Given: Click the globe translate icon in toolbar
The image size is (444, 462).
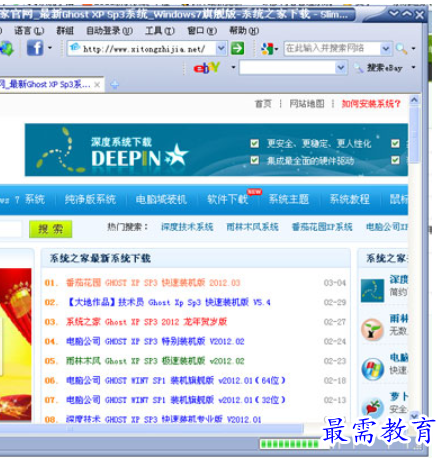Looking at the screenshot, I should tap(6, 49).
